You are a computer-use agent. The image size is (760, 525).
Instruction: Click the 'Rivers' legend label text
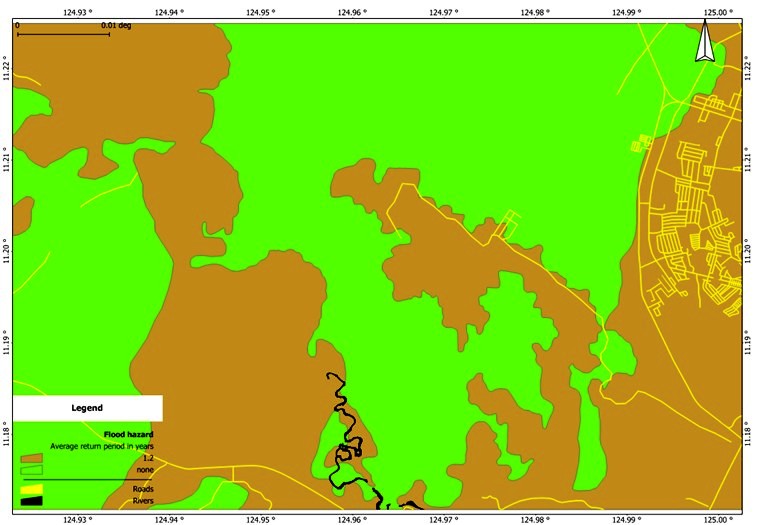pyautogui.click(x=143, y=501)
